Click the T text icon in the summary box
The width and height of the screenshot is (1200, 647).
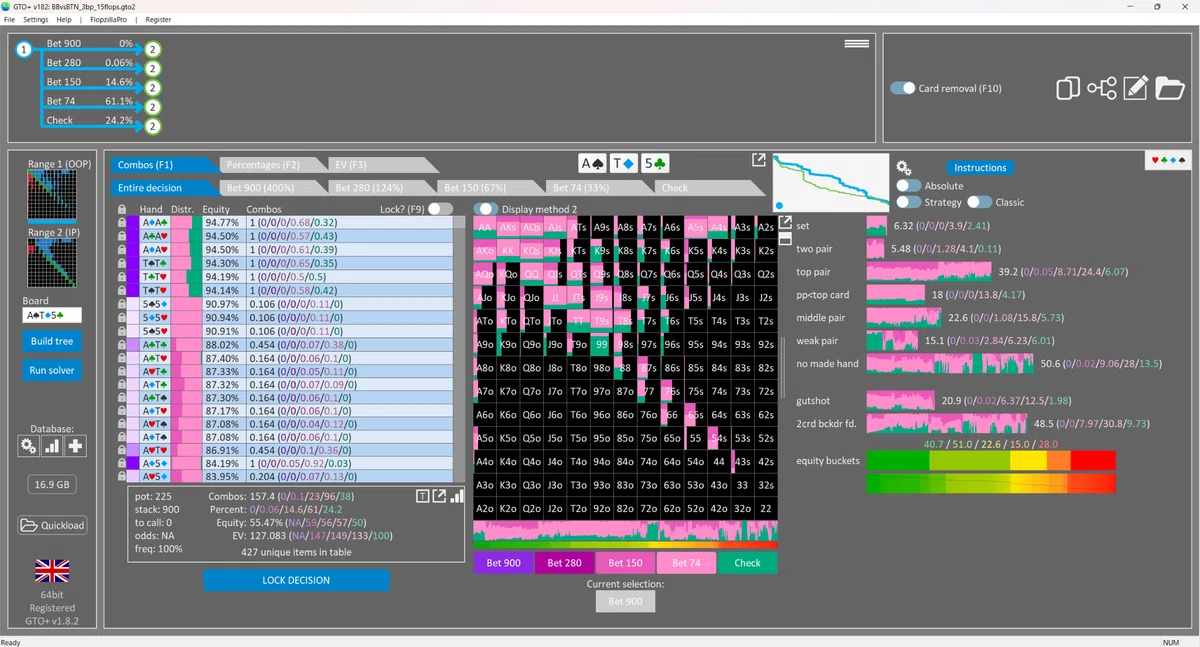[x=423, y=496]
